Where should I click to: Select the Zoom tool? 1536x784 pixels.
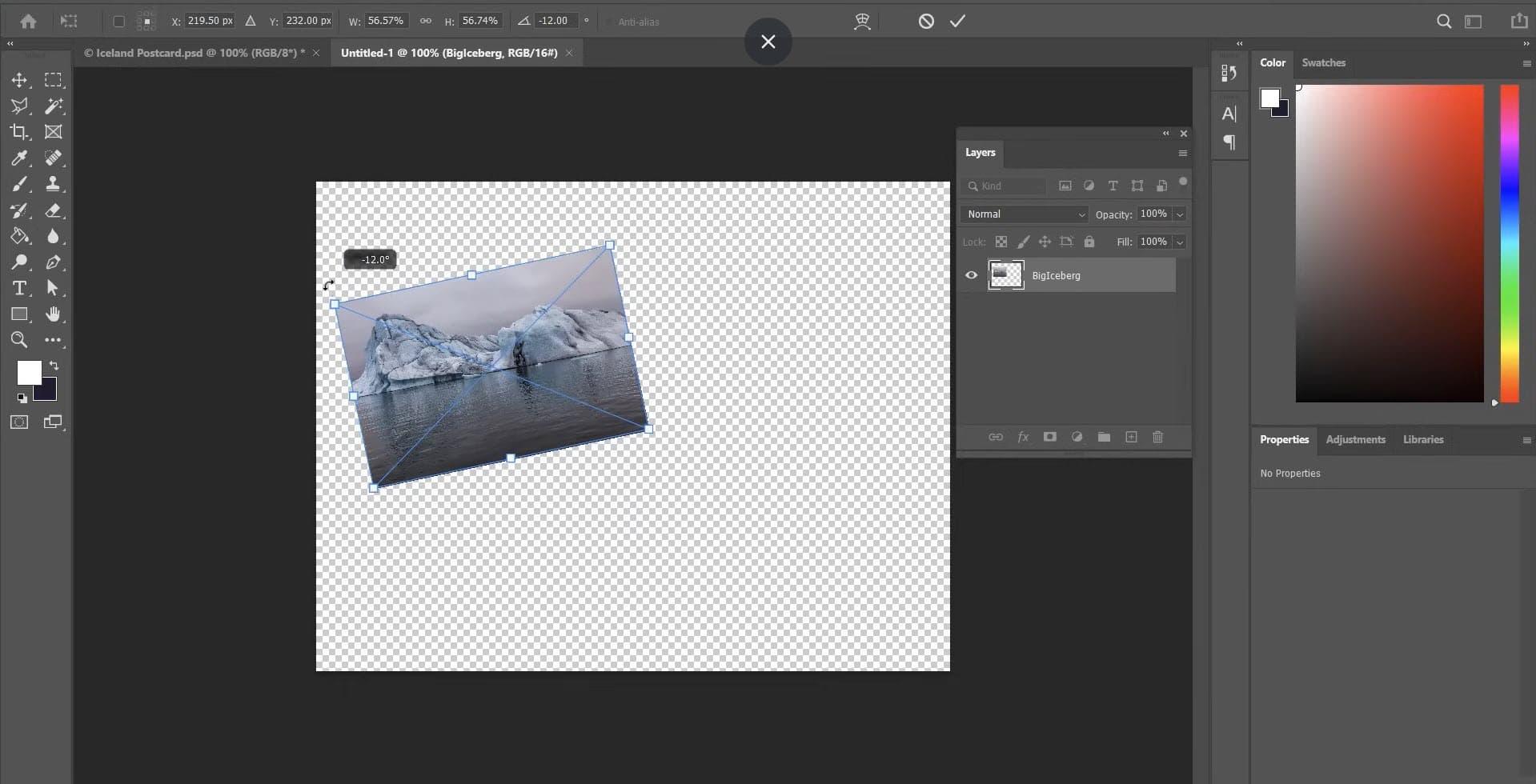click(x=19, y=340)
